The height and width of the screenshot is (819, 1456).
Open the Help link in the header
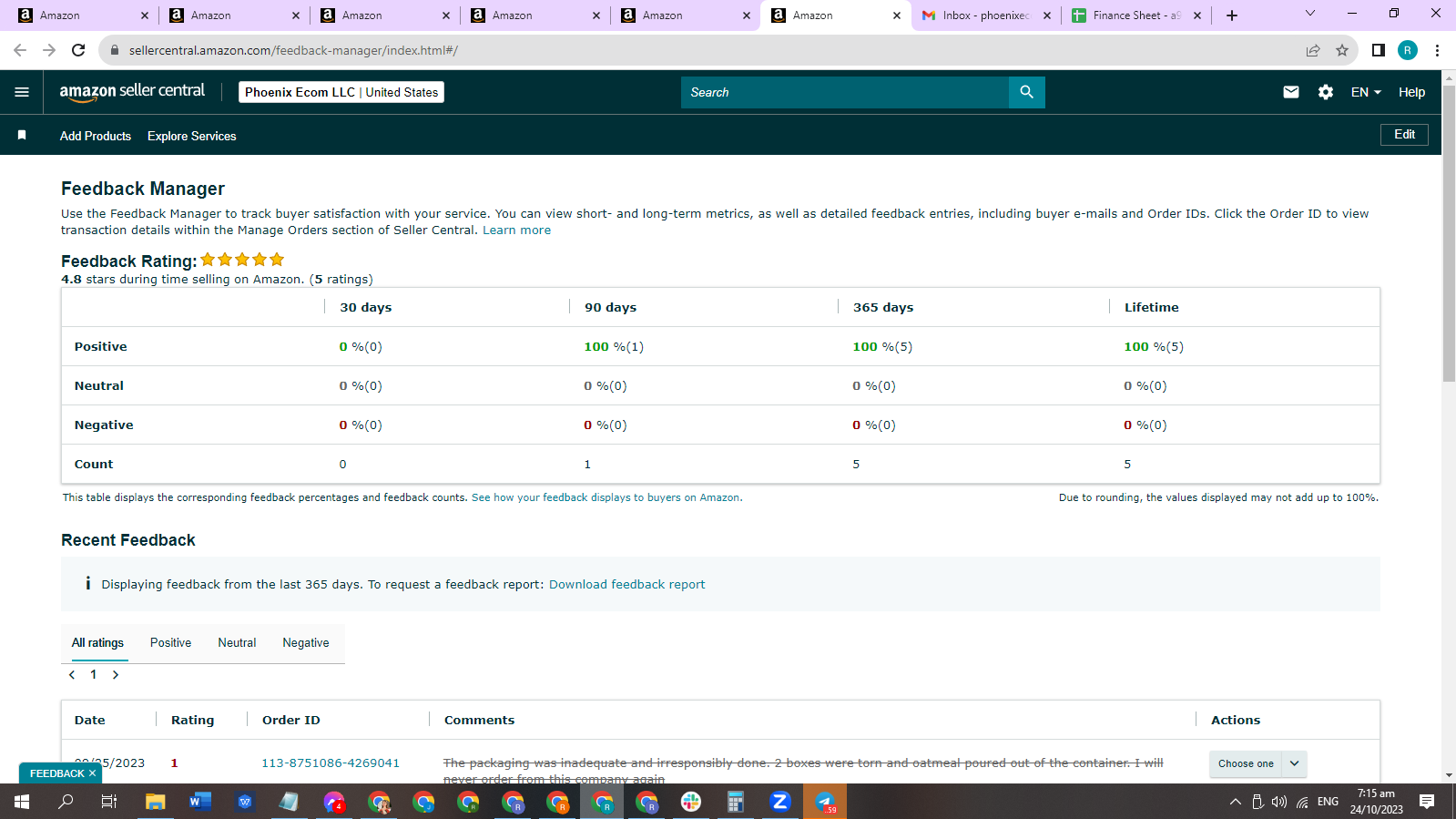(x=1411, y=92)
